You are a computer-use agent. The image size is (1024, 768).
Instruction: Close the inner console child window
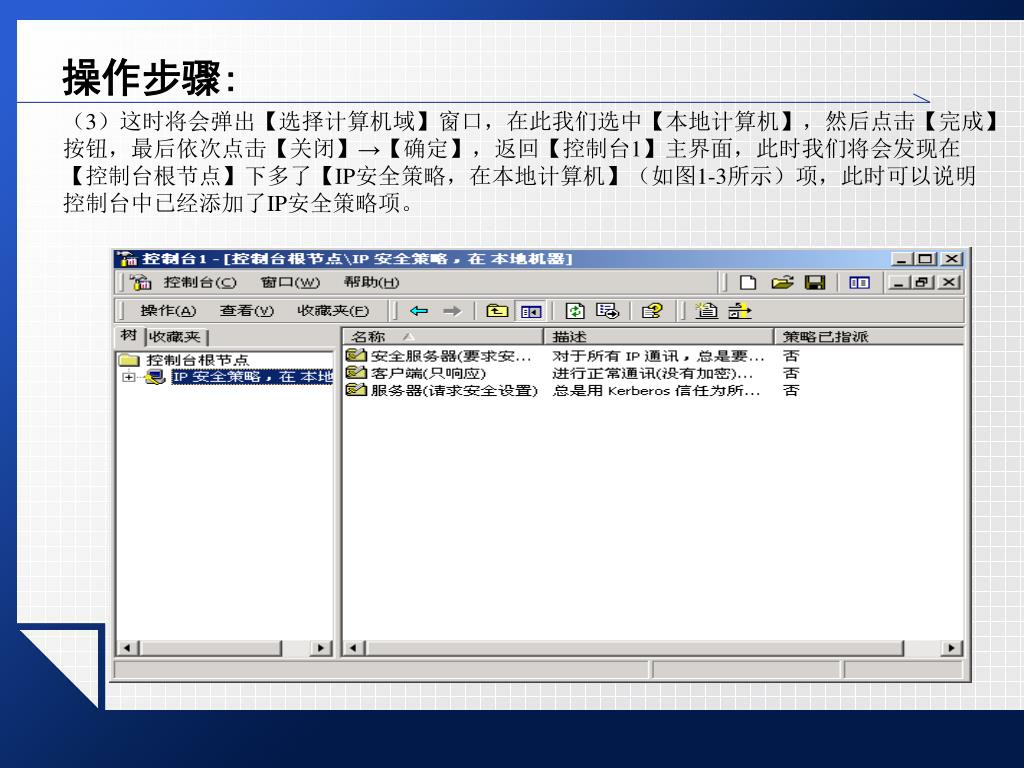(x=950, y=283)
